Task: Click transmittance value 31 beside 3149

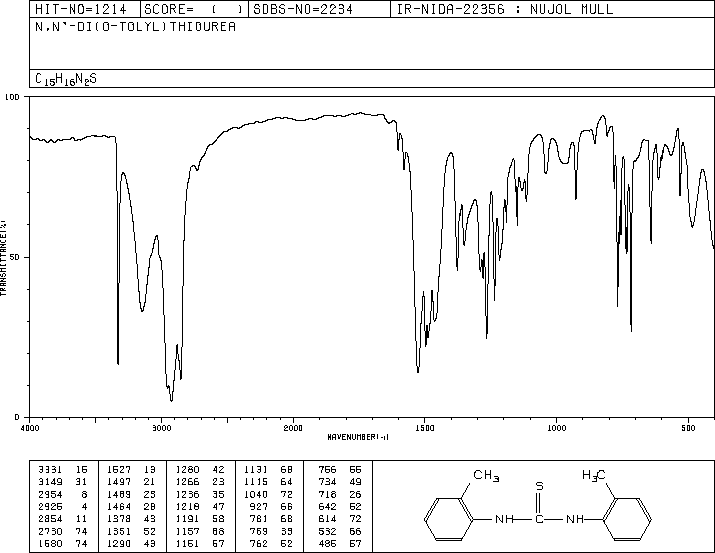Action: pos(81,482)
